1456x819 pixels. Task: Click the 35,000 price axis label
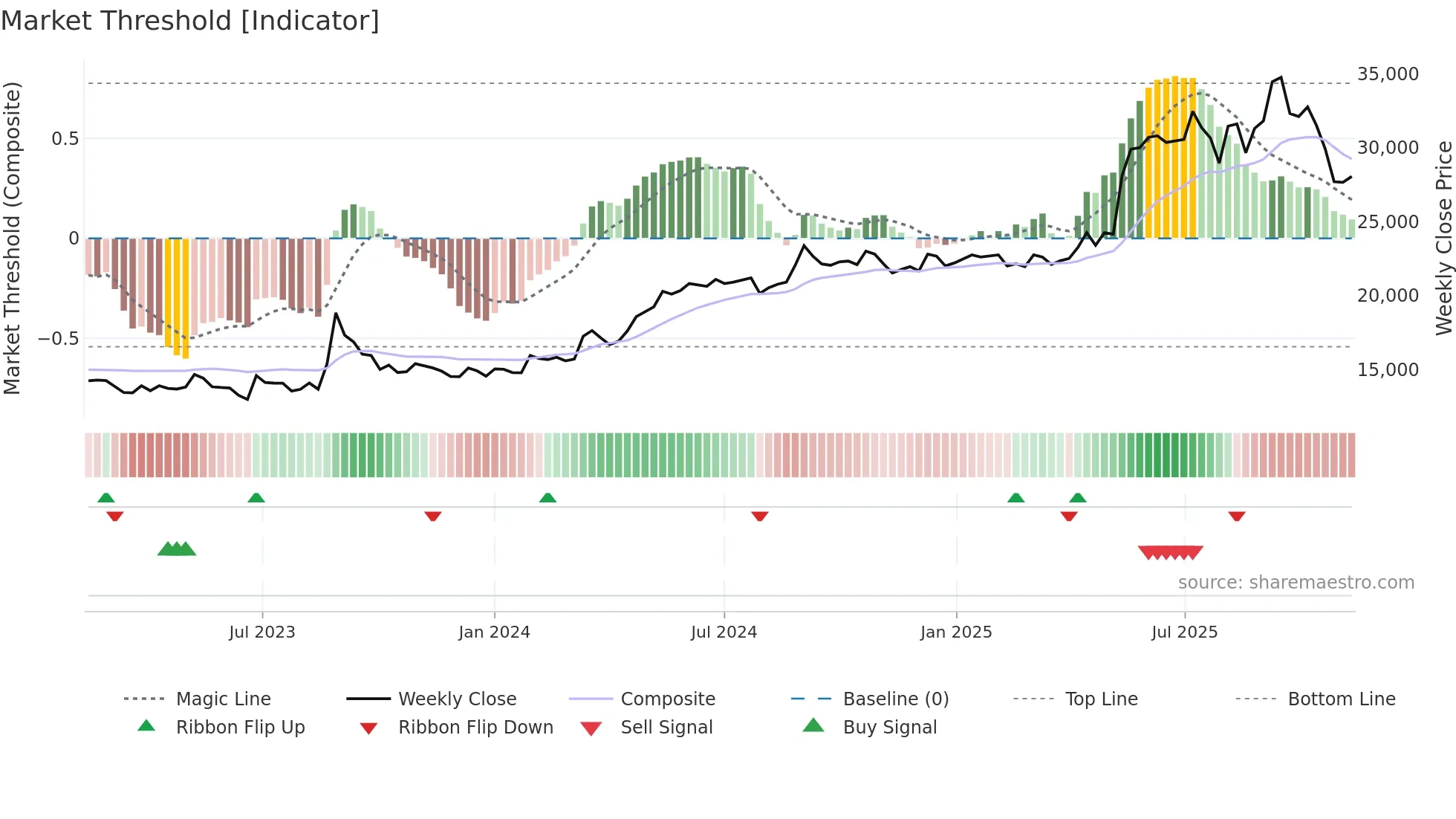(1388, 74)
